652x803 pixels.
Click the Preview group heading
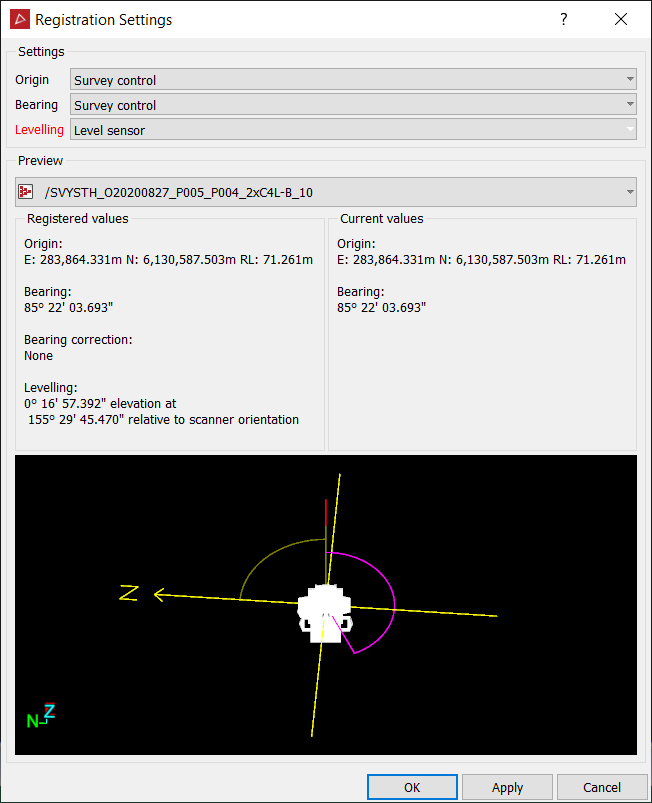pyautogui.click(x=40, y=160)
